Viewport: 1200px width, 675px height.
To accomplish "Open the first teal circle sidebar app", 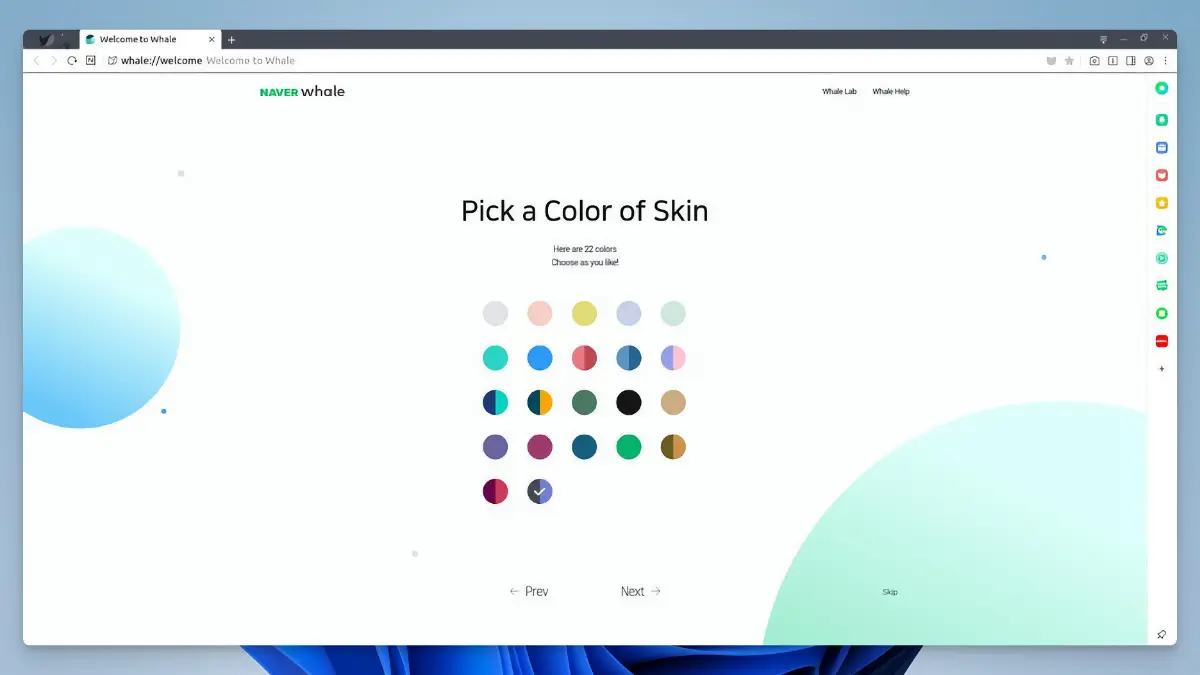I will (x=1162, y=88).
